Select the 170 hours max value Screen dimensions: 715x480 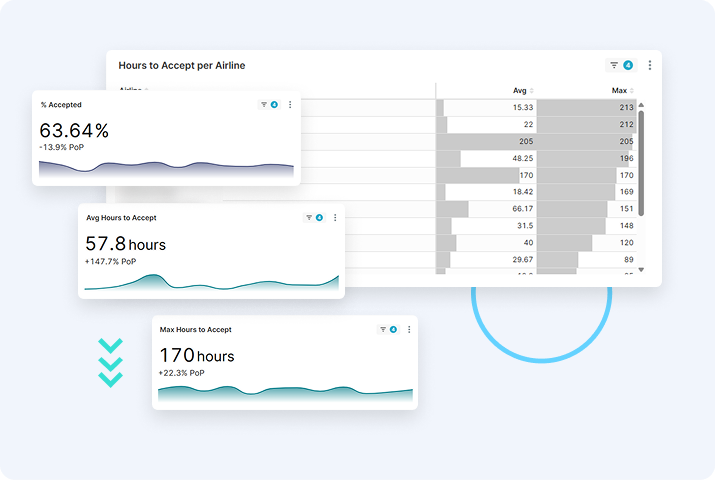click(x=197, y=356)
